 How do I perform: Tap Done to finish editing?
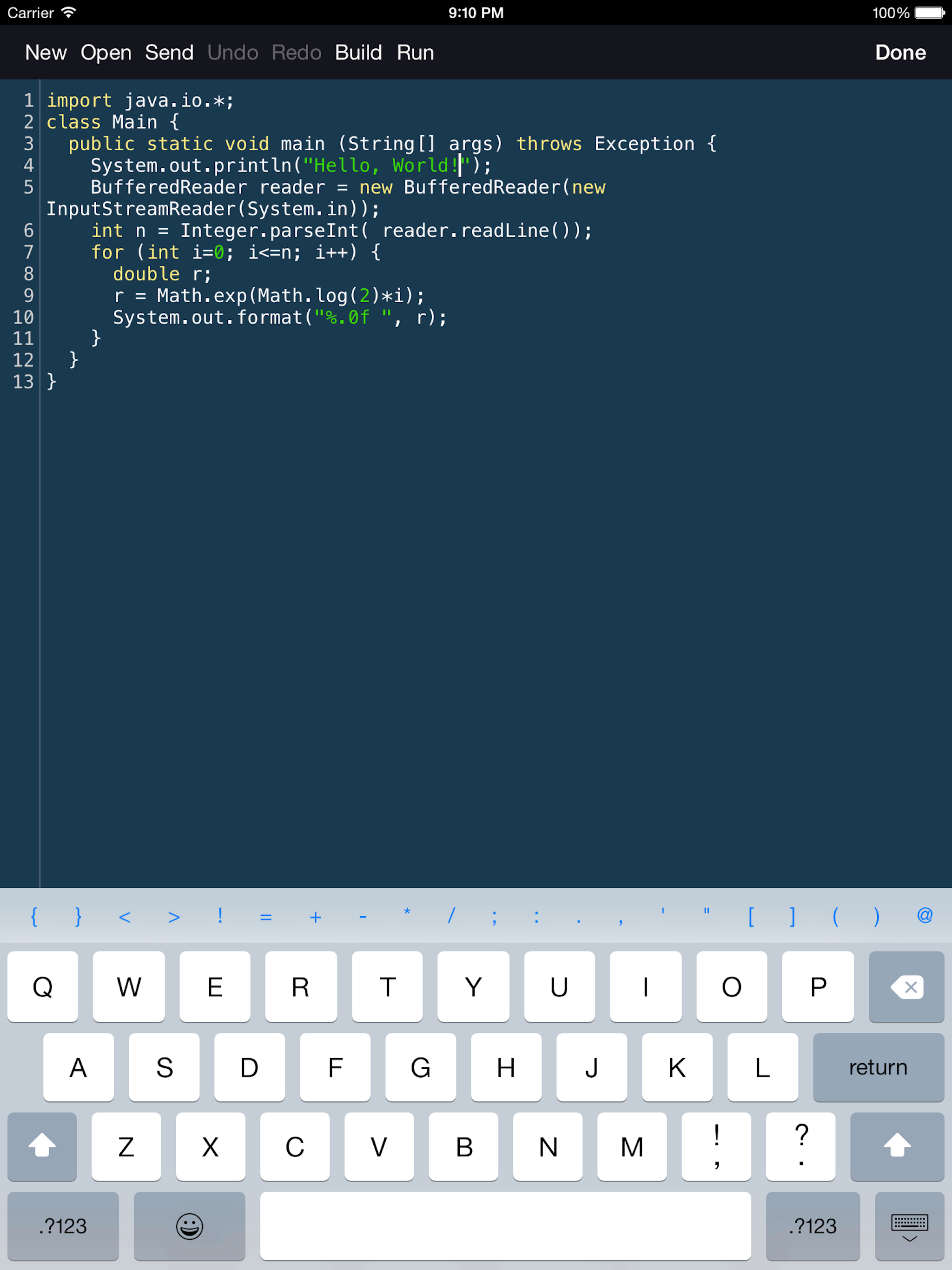[900, 53]
